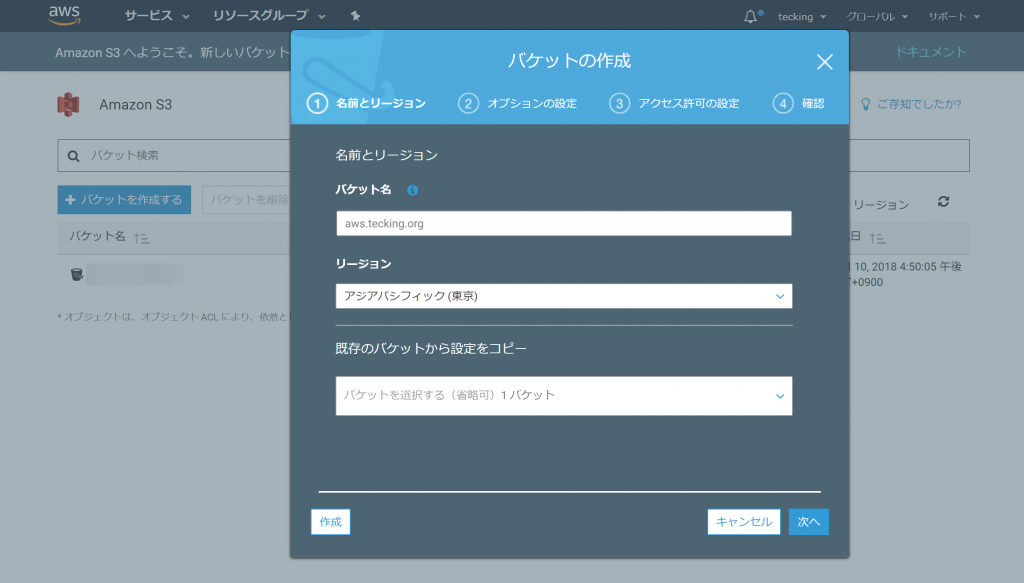1024x583 pixels.
Task: Open notifications bell icon
Action: point(751,16)
